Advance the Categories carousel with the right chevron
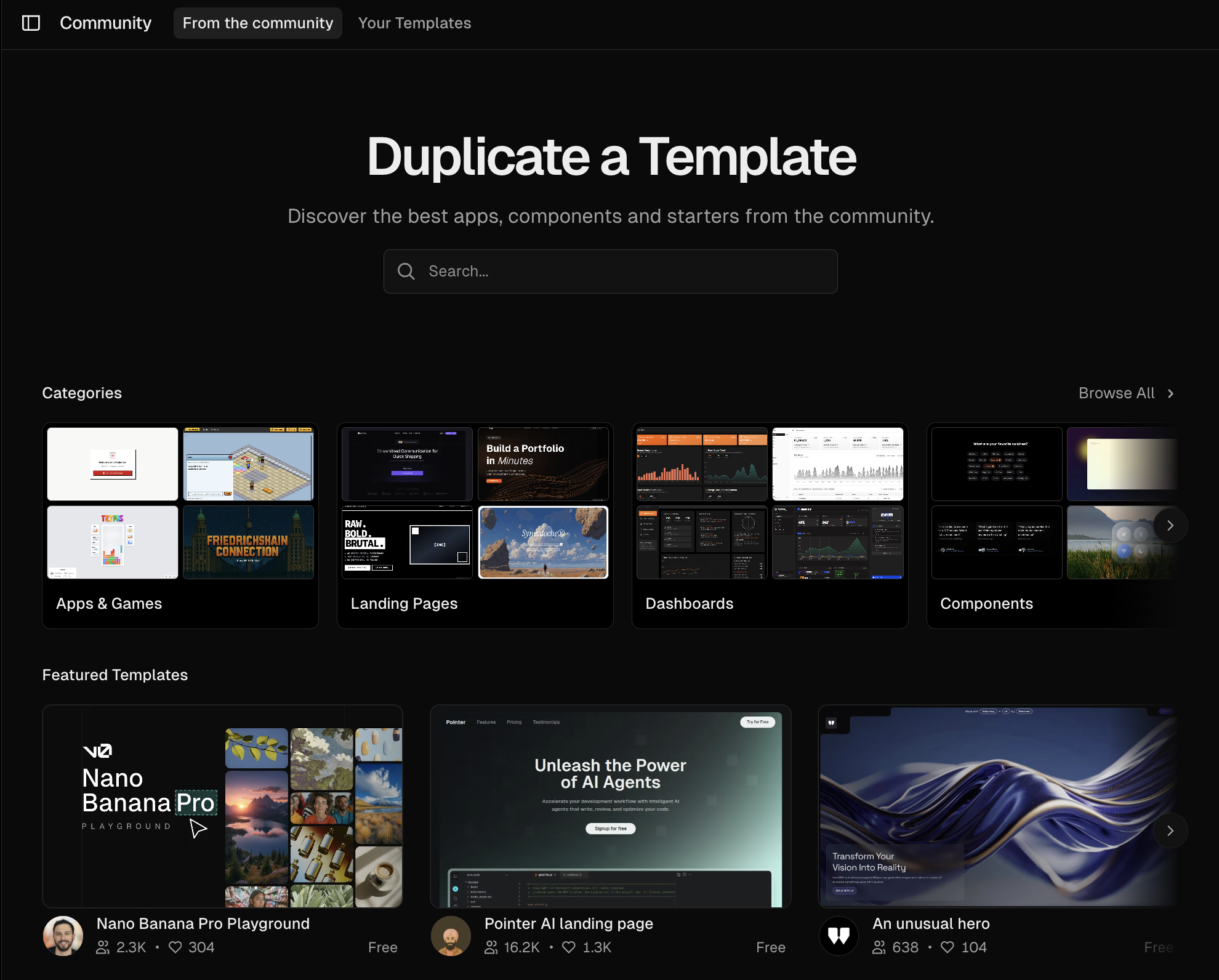1219x980 pixels. click(1170, 525)
